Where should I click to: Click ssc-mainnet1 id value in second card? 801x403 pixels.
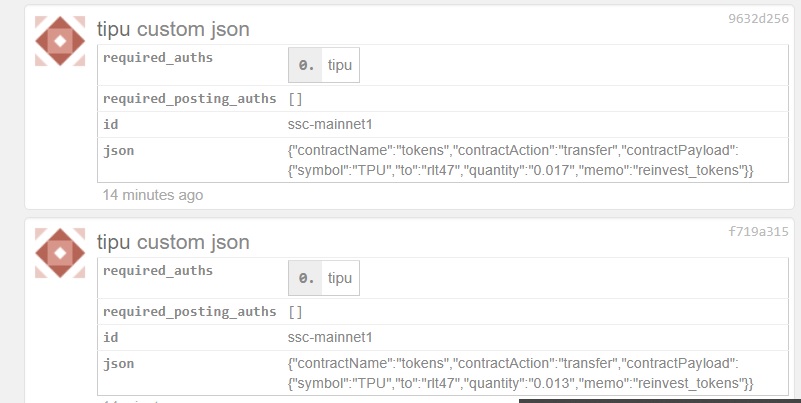tap(330, 337)
